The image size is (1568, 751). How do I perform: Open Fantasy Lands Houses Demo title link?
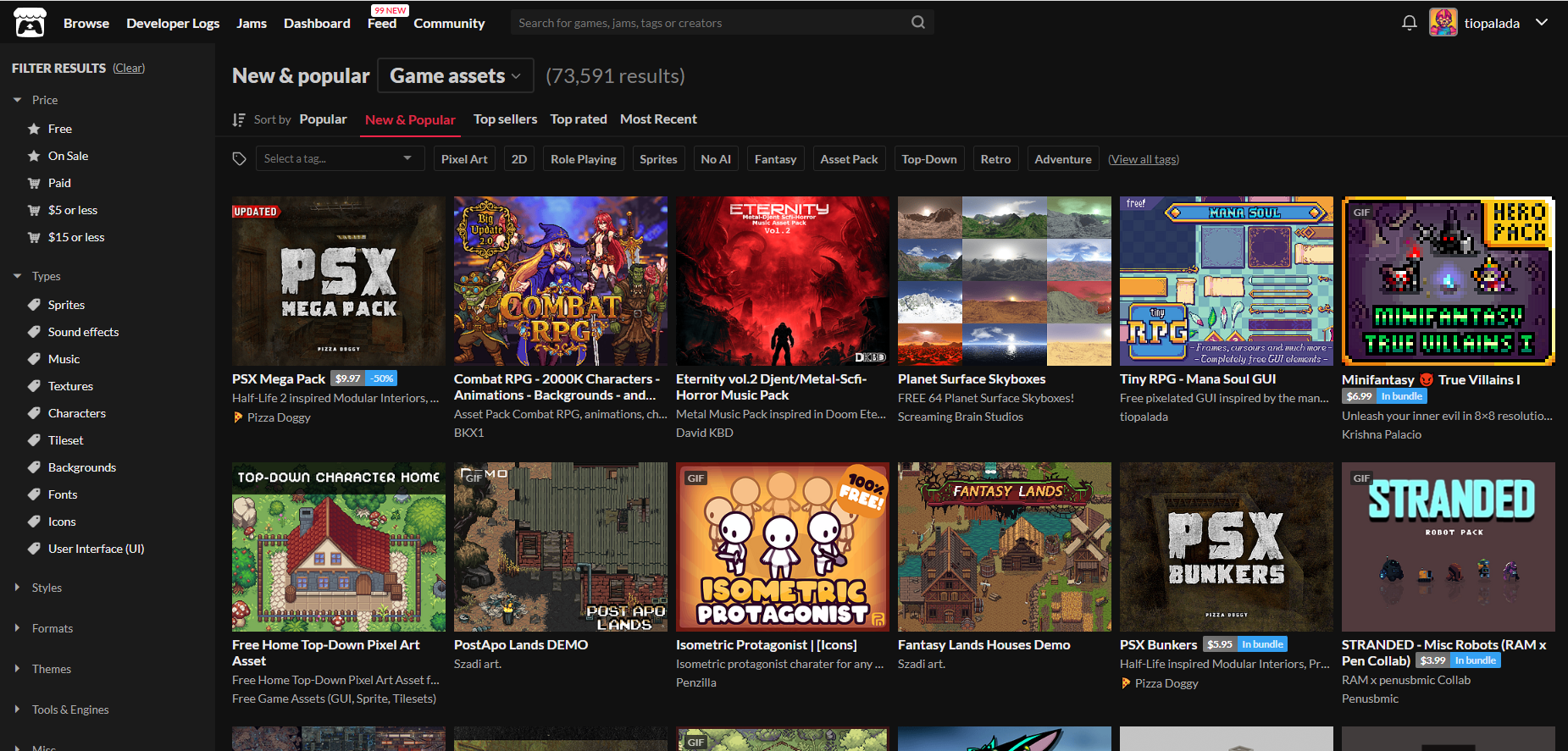(984, 644)
